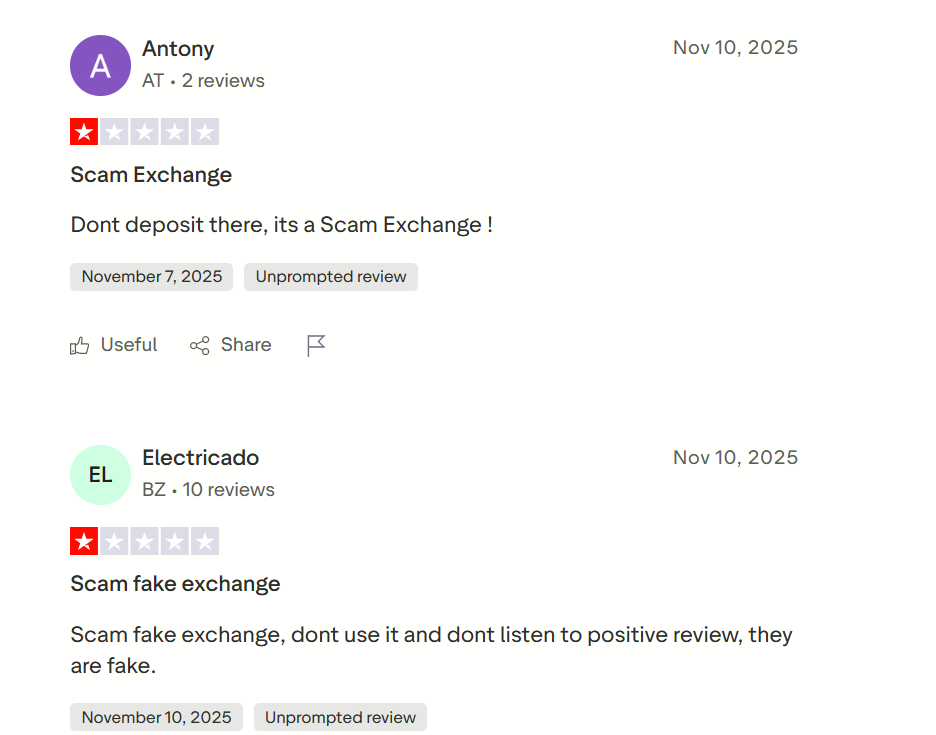The image size is (936, 735).
Task: Click the Unprompted review label under Electricado's review
Action: (340, 717)
